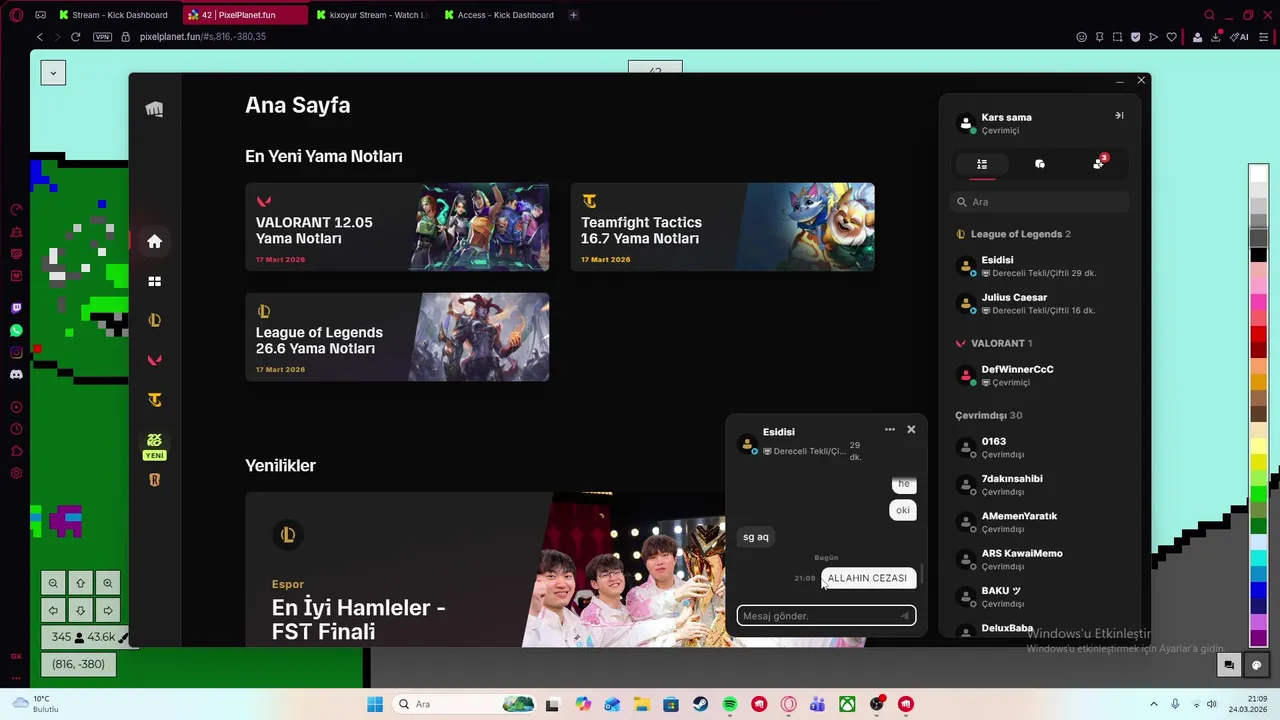Open VALORANT 12.05 Yama Notları card

tap(397, 227)
